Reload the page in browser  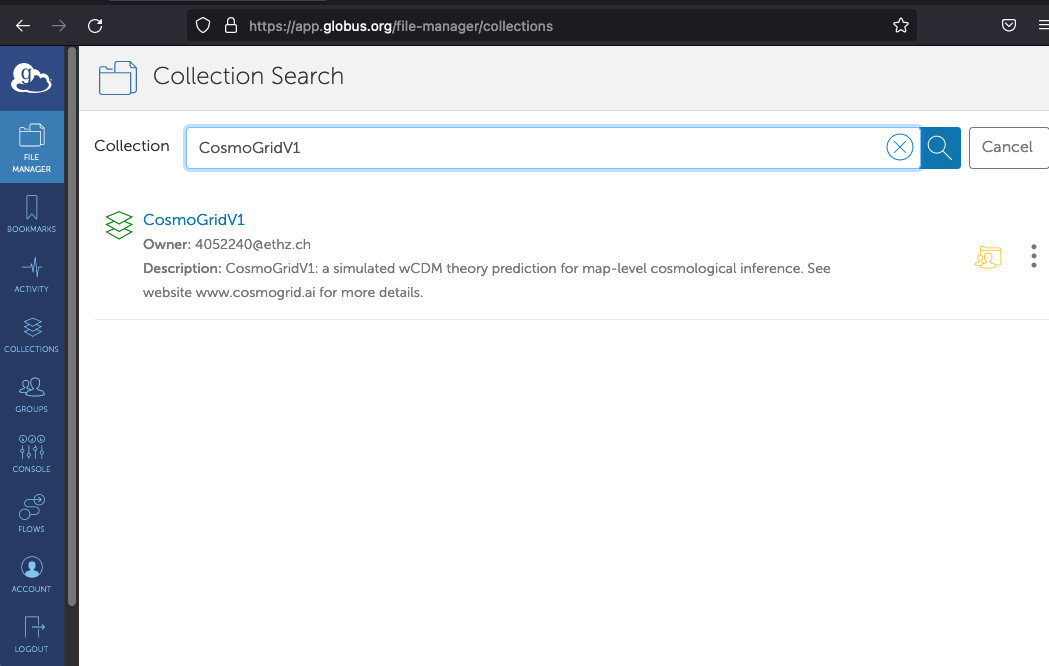95,26
